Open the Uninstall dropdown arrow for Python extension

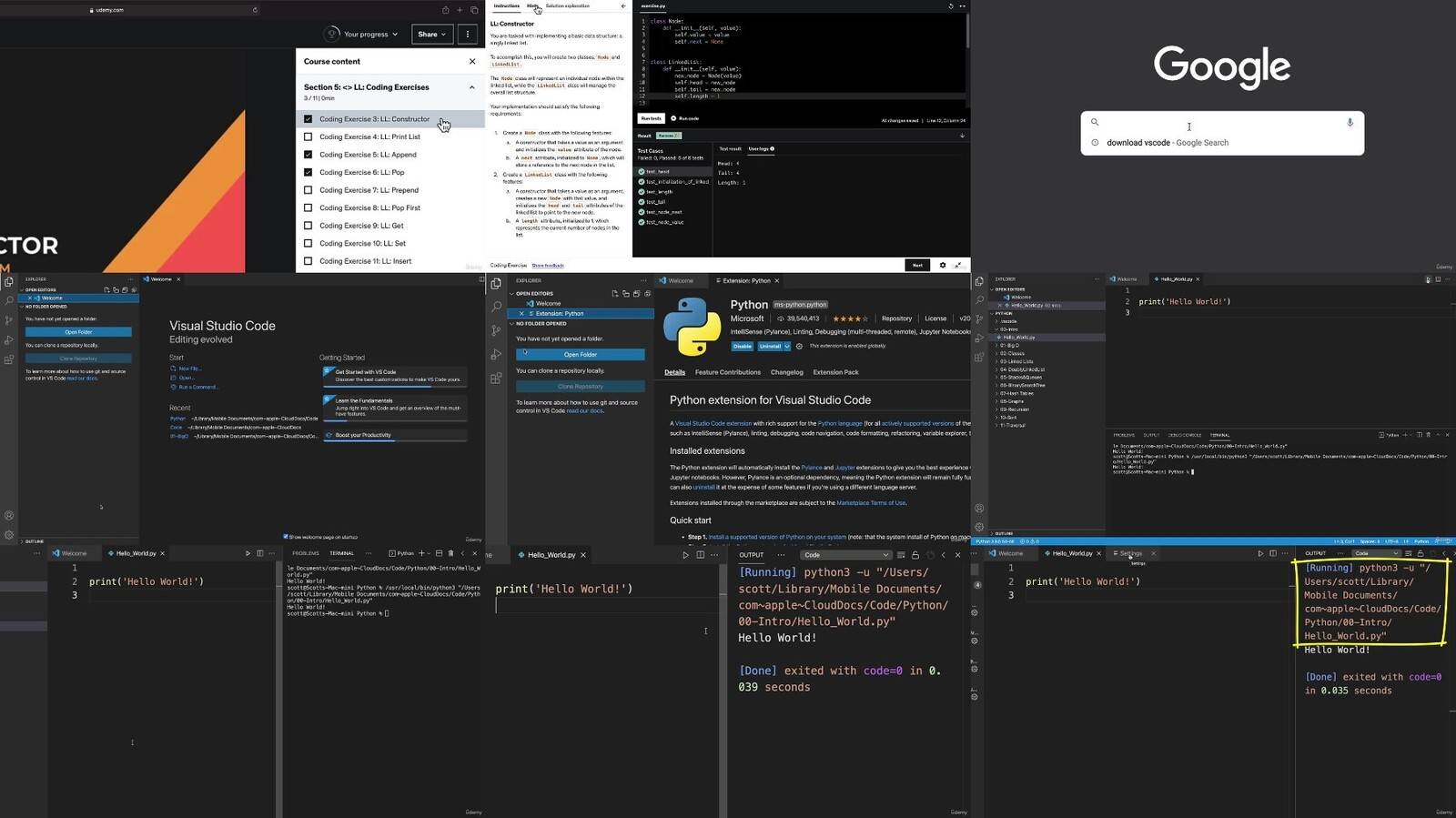787,346
